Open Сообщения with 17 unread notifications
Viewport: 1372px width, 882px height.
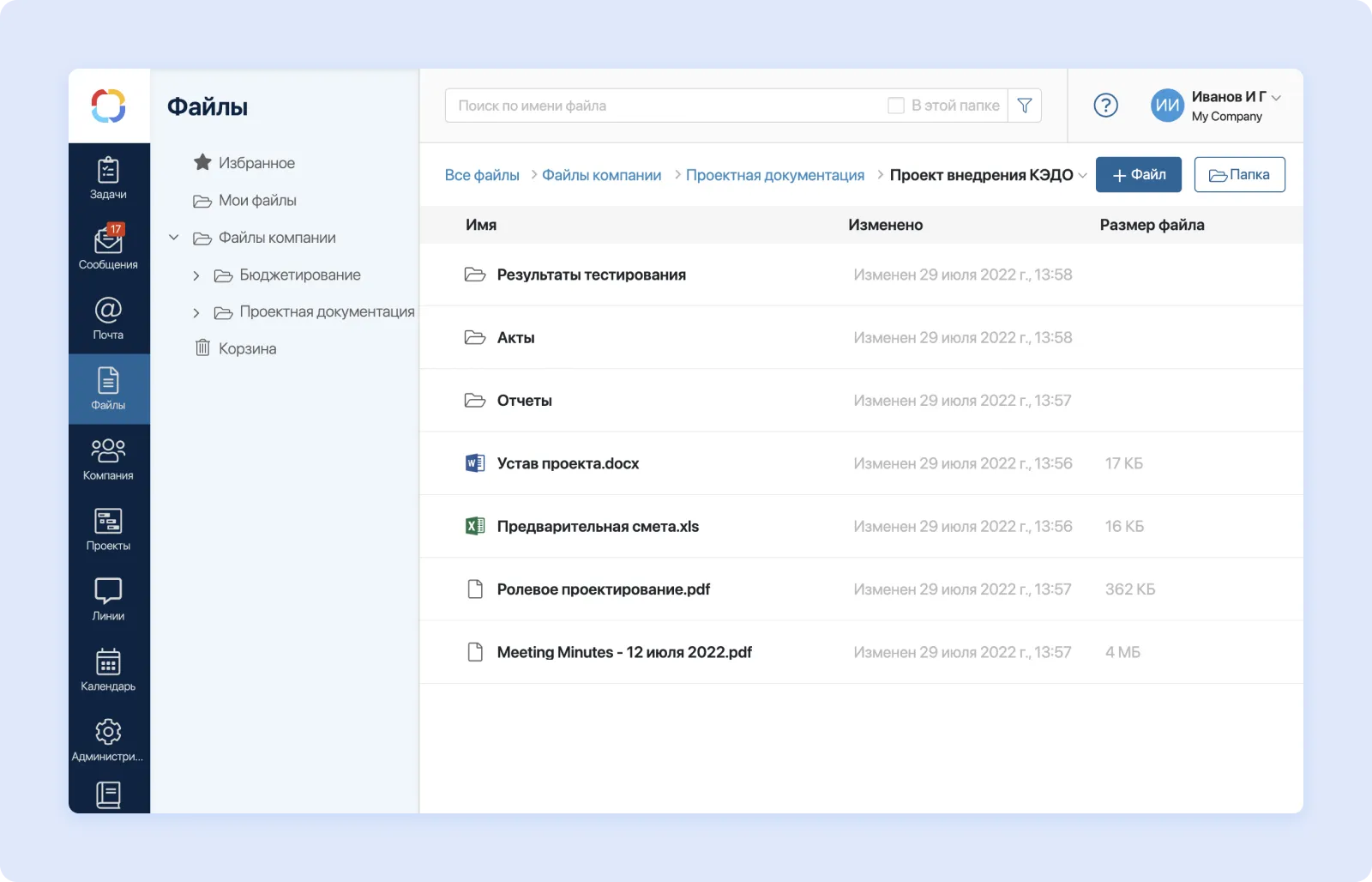point(108,247)
